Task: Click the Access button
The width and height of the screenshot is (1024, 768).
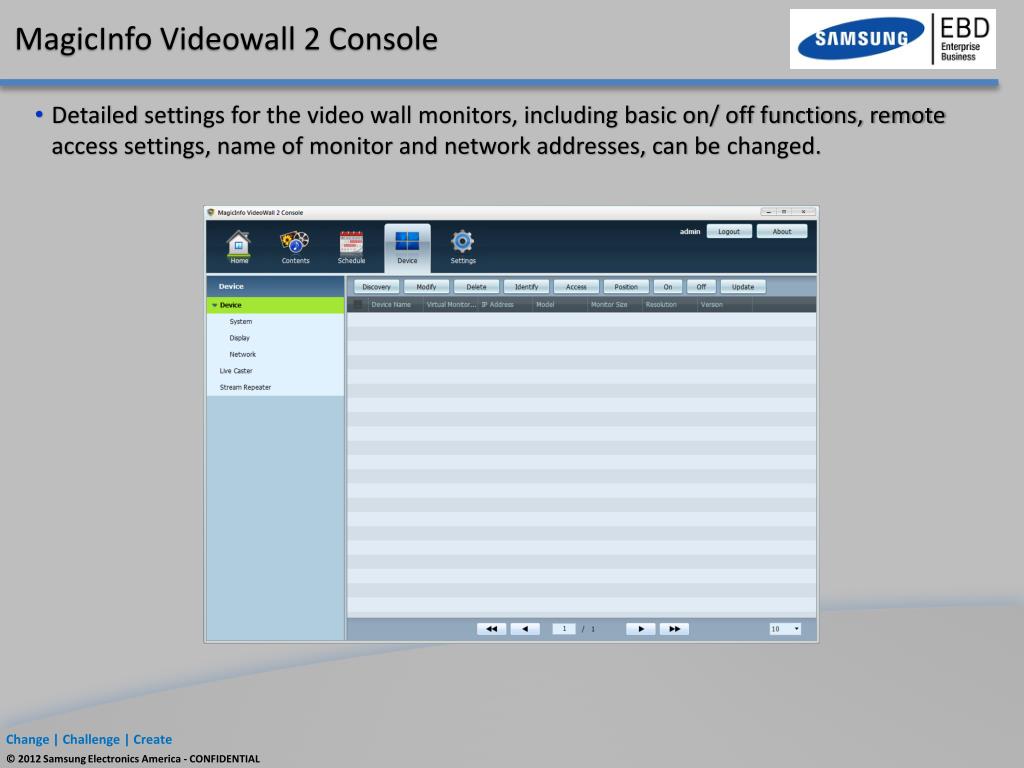Action: click(x=576, y=287)
